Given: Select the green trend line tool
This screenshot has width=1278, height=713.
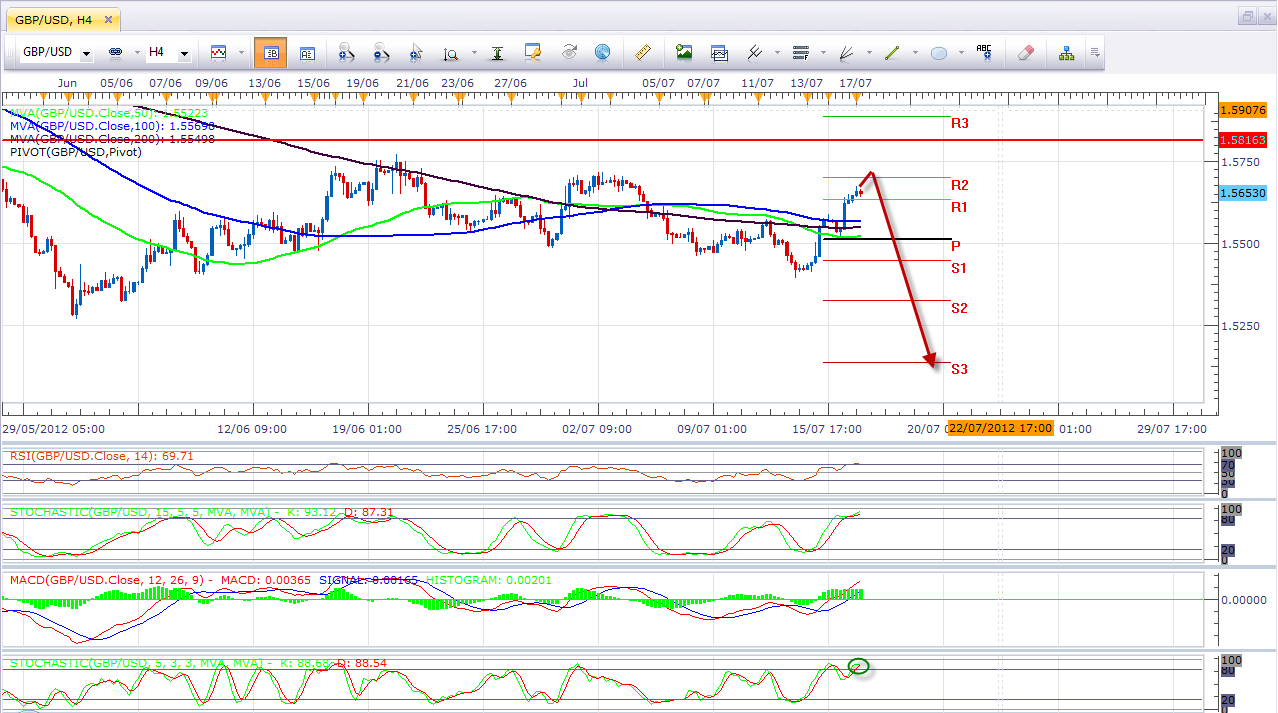Looking at the screenshot, I should coord(892,52).
